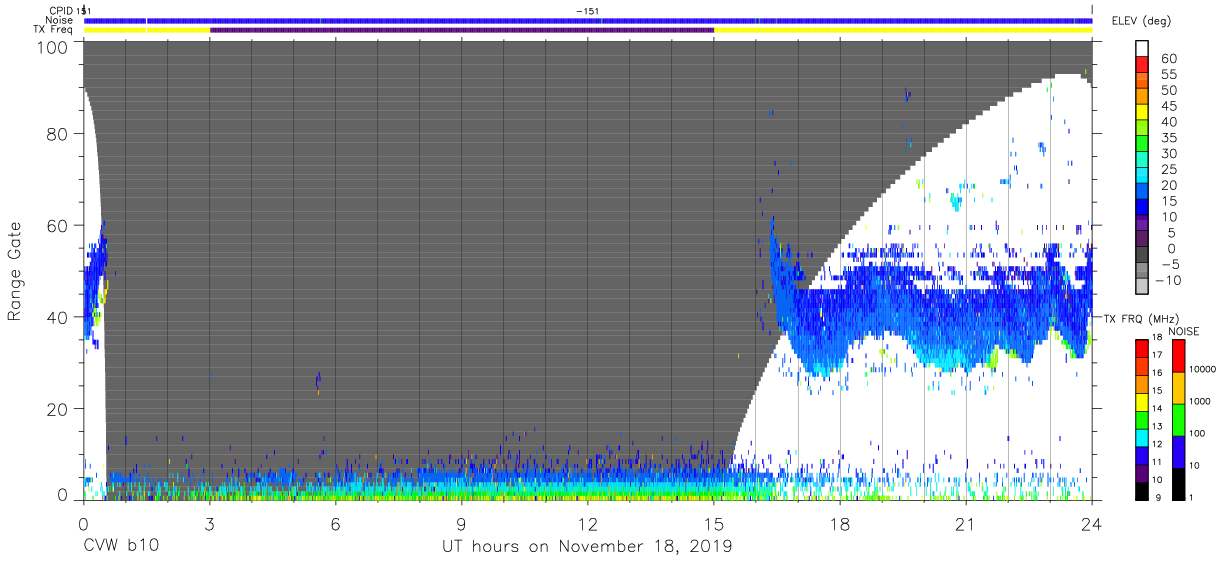Viewport: 1228px width, 567px height.
Task: Select the yellow 40–45 segment of the ELEV colorbar
Action: pyautogui.click(x=1144, y=113)
